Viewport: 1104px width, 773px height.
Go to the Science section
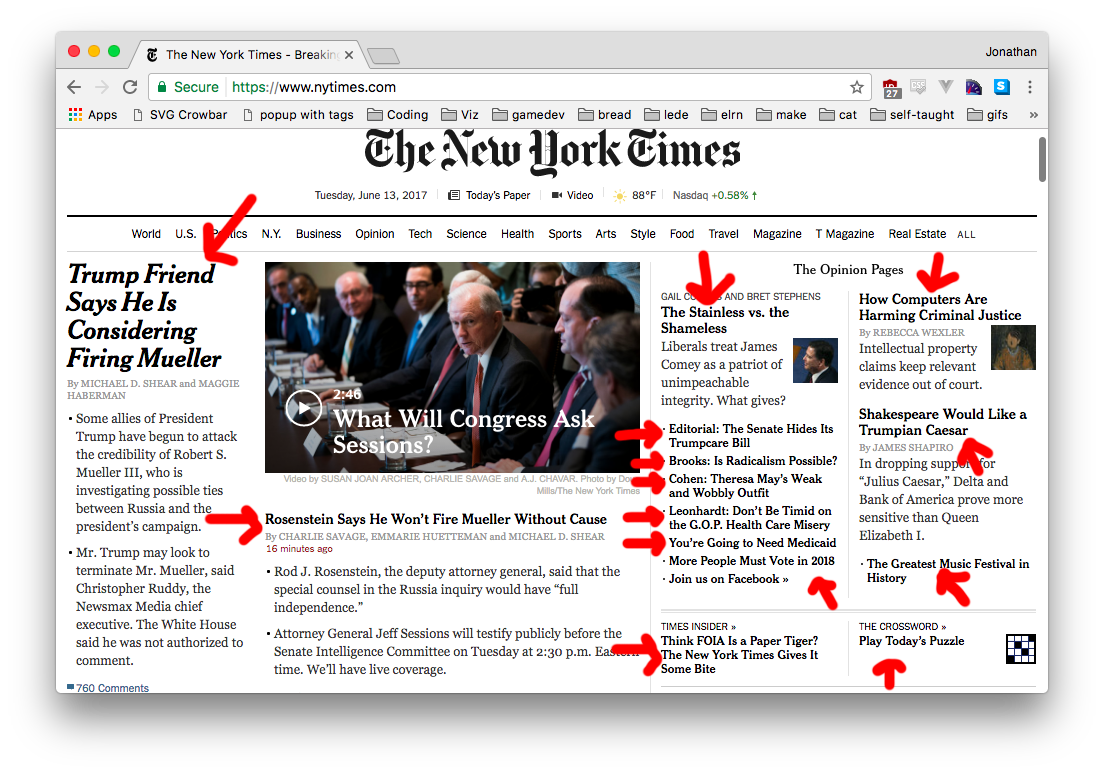click(x=466, y=234)
